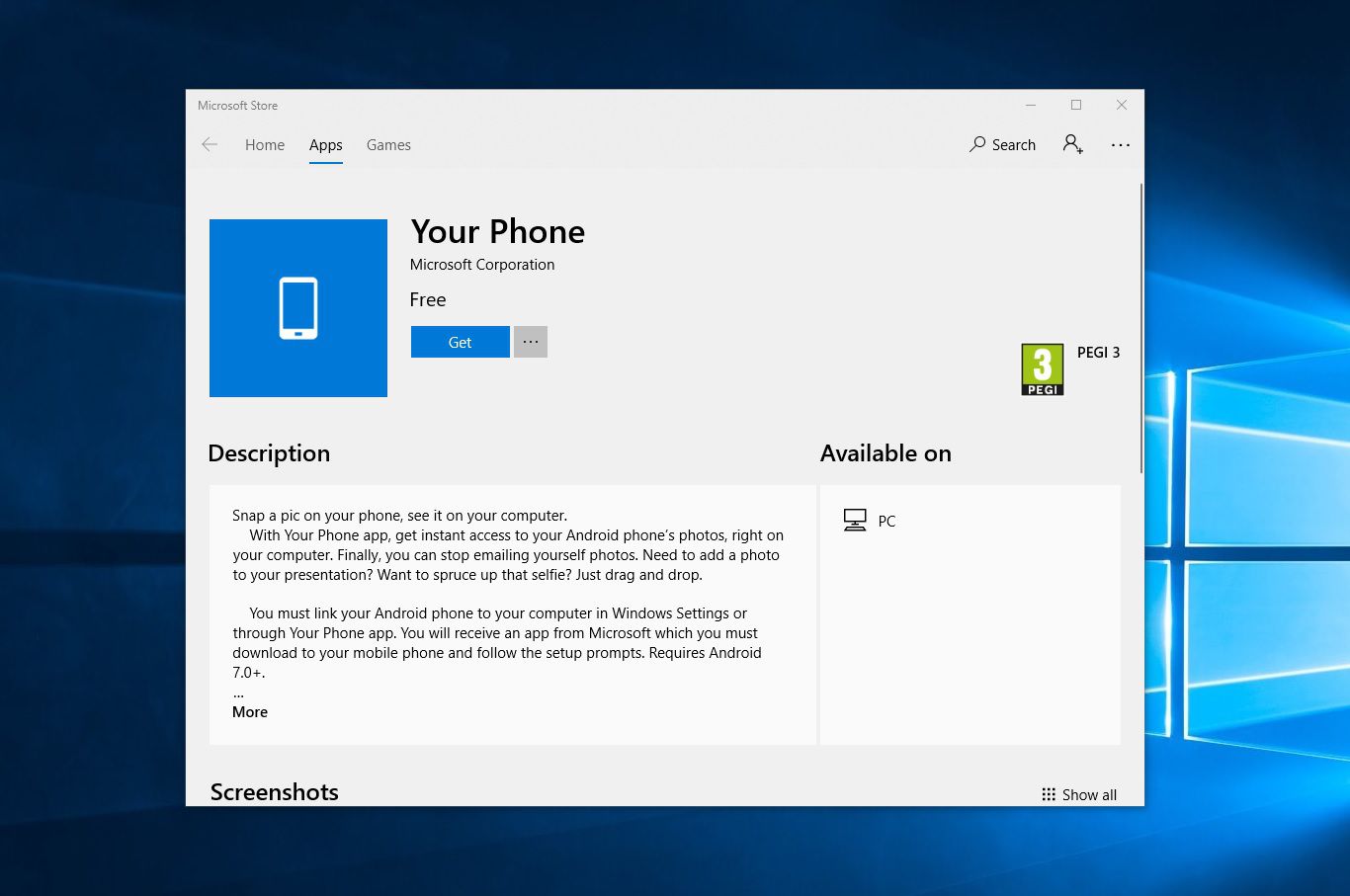This screenshot has height=896, width=1350.
Task: Open the Games tab
Action: point(388,144)
